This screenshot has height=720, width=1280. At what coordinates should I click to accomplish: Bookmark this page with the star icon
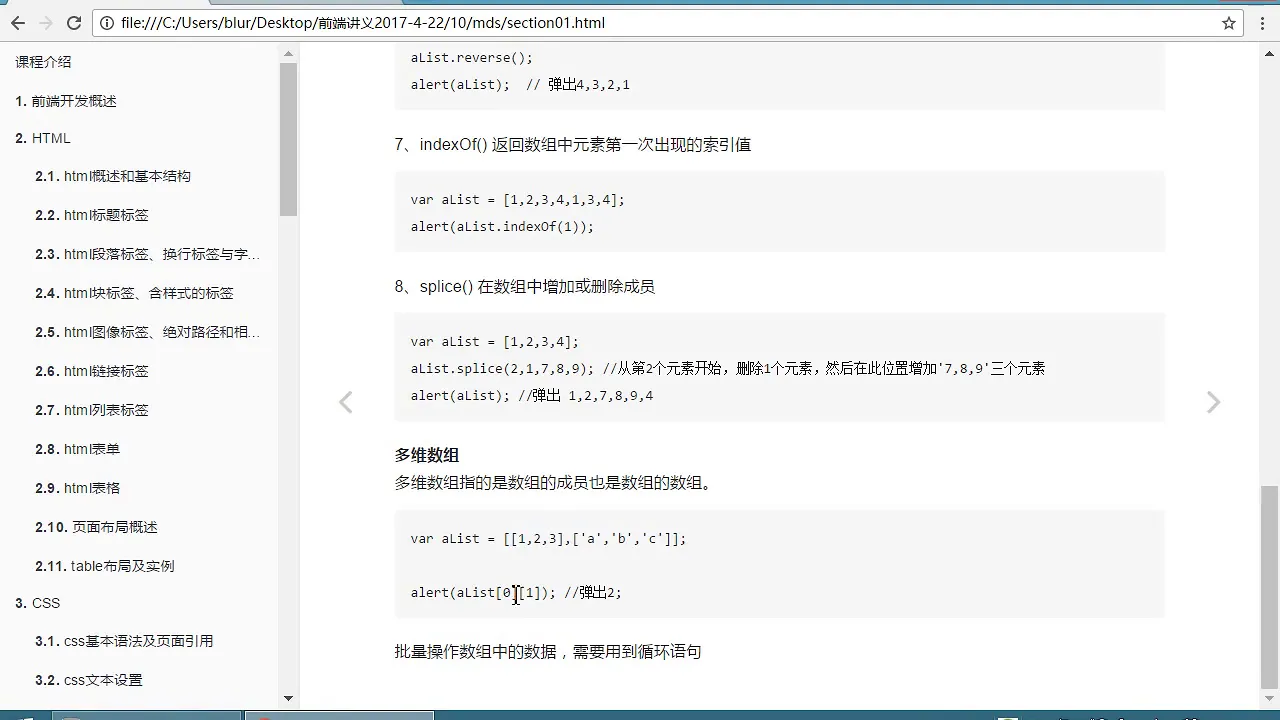tap(1229, 23)
